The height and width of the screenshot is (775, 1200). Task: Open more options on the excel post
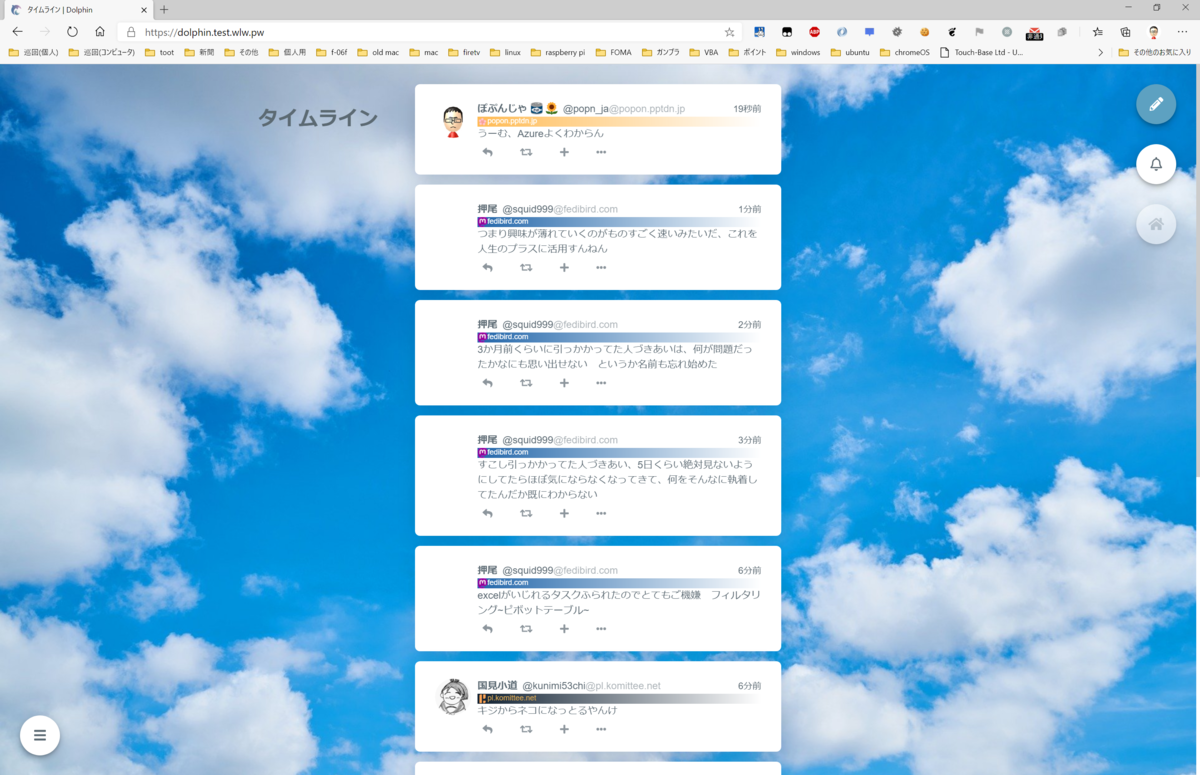[601, 629]
